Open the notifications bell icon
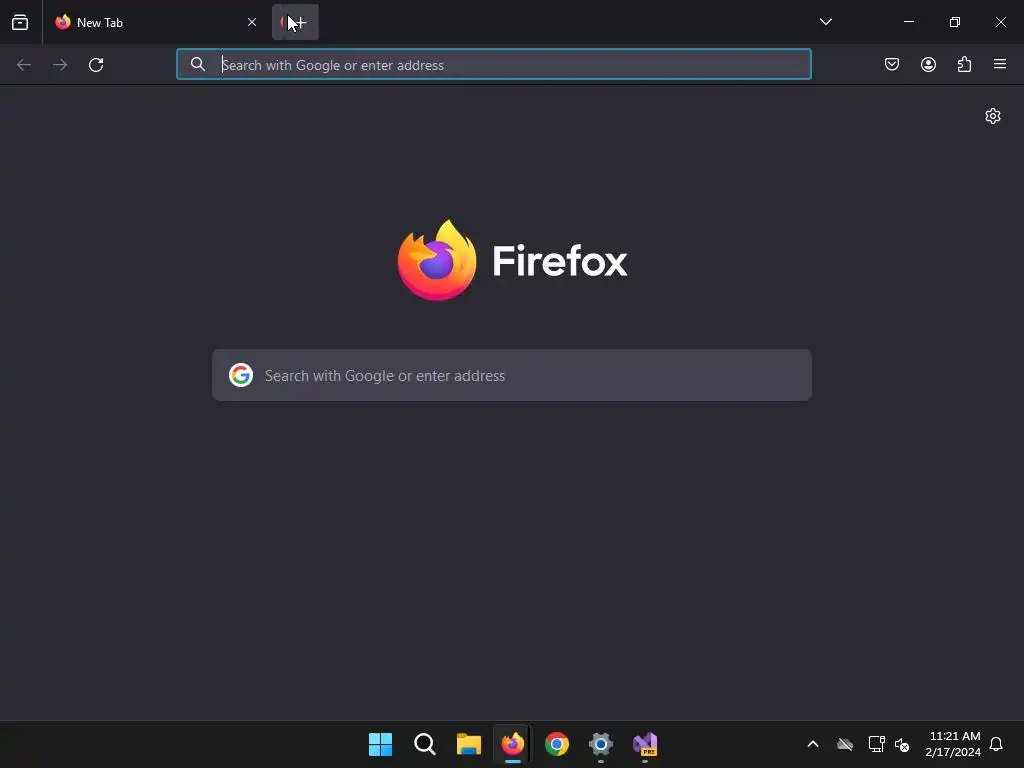 [x=997, y=744]
